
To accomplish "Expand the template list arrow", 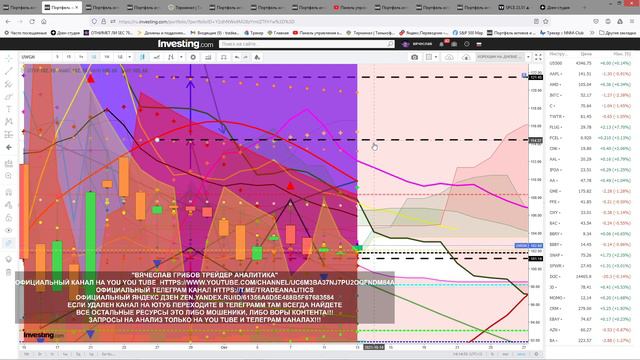I will (528, 57).
